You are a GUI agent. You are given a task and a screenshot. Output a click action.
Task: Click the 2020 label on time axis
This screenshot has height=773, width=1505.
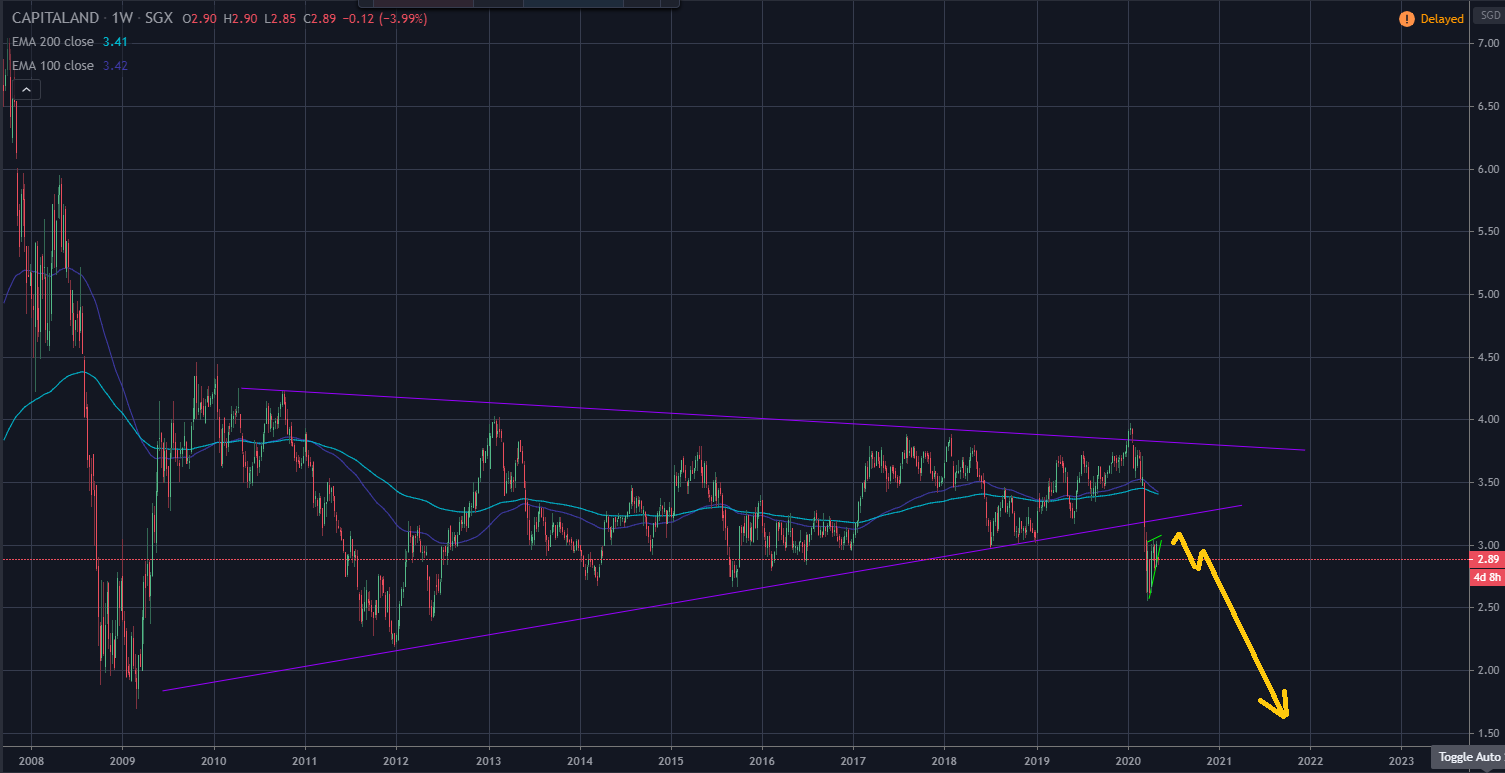coord(1128,758)
